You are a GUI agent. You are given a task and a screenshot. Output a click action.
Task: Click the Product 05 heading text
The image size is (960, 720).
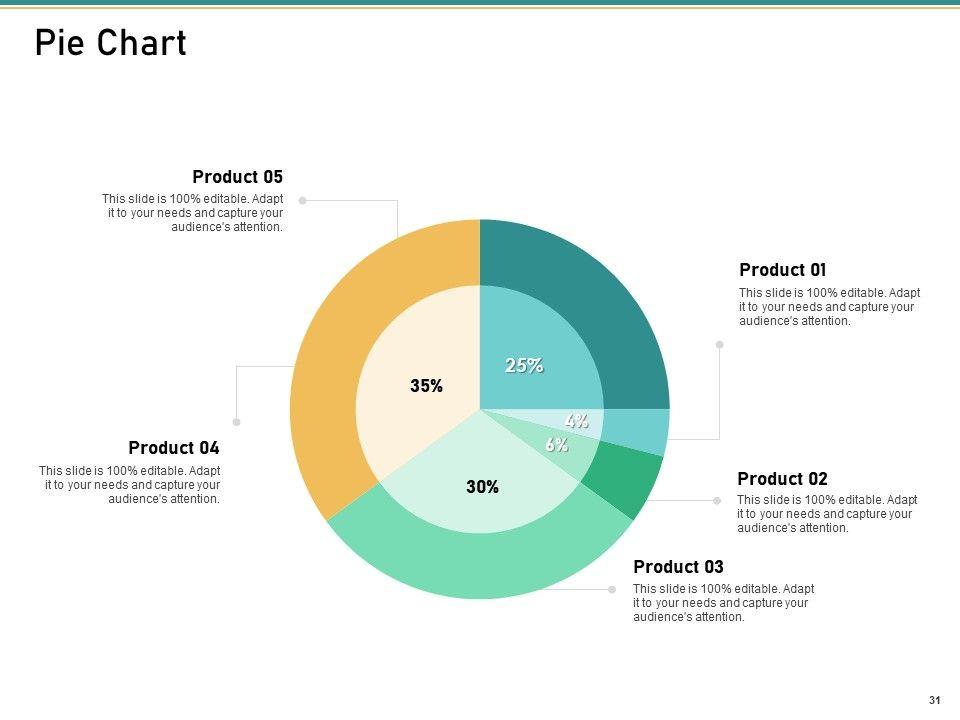tap(237, 177)
